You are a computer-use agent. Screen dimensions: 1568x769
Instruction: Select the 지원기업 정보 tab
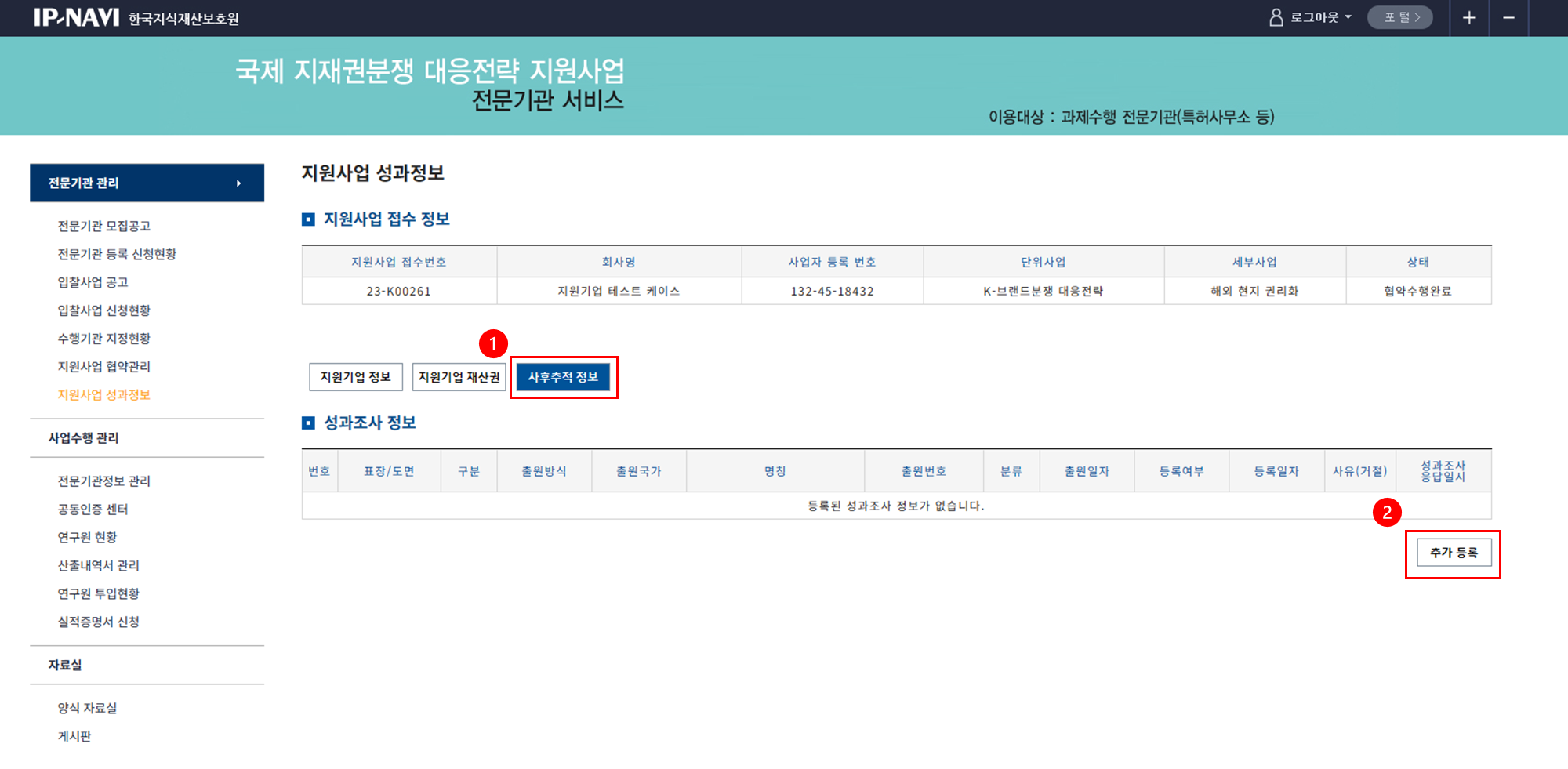tap(355, 377)
